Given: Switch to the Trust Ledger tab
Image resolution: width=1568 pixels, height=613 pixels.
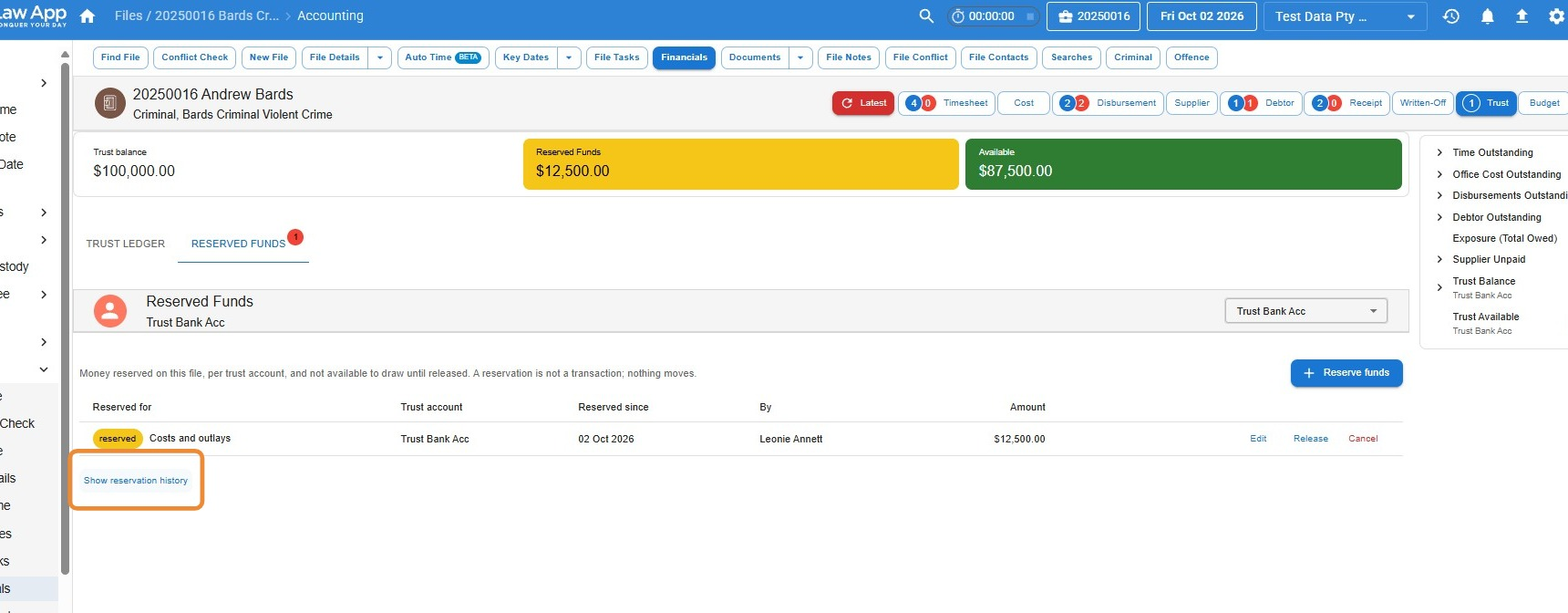Looking at the screenshot, I should click(x=126, y=244).
